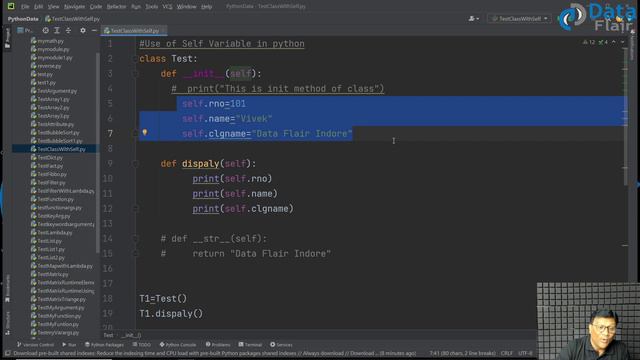Open the TestClassWithSelf run configuration dropdown
This screenshot has height=360, width=640.
point(519,19)
